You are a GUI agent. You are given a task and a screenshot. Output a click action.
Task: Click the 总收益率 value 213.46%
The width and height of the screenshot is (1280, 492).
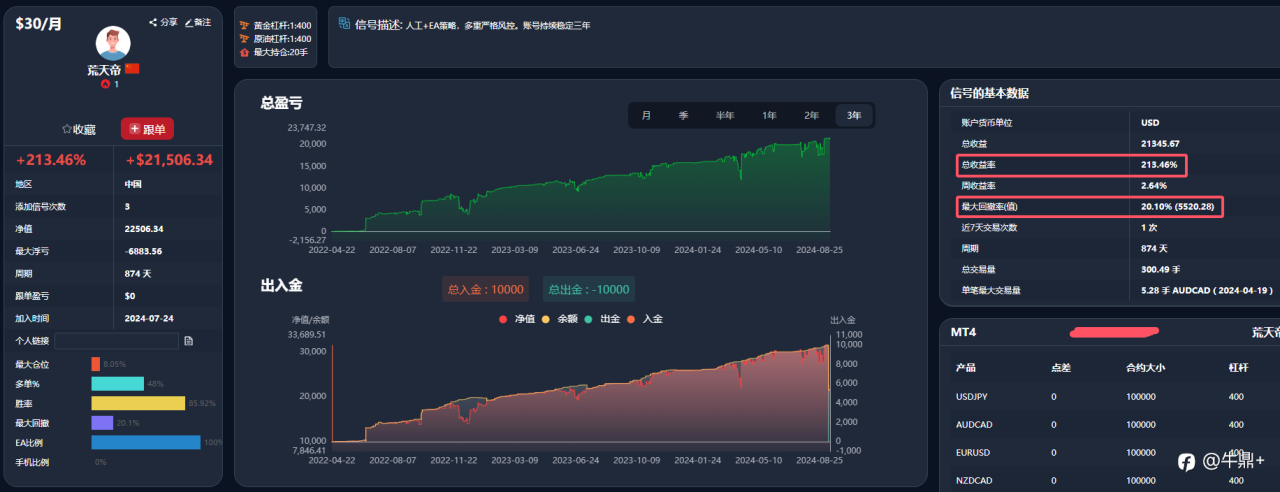point(1159,165)
